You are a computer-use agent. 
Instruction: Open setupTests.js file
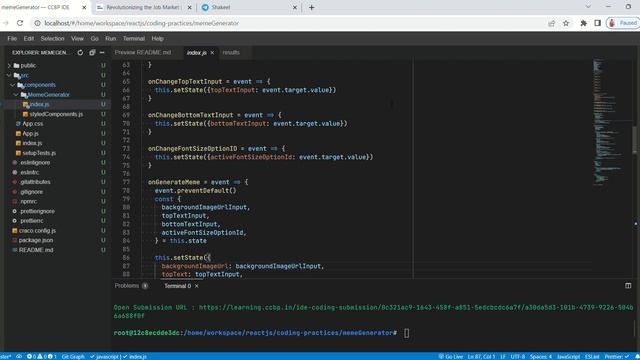(x=39, y=153)
